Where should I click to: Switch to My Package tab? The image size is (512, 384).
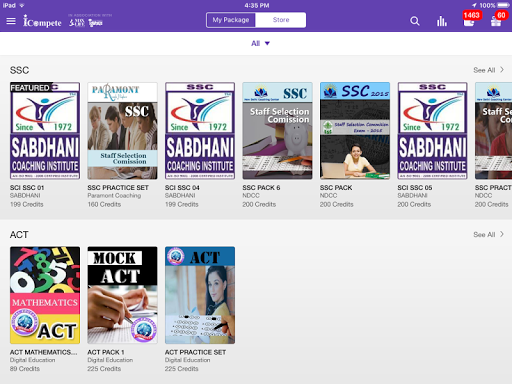231,20
